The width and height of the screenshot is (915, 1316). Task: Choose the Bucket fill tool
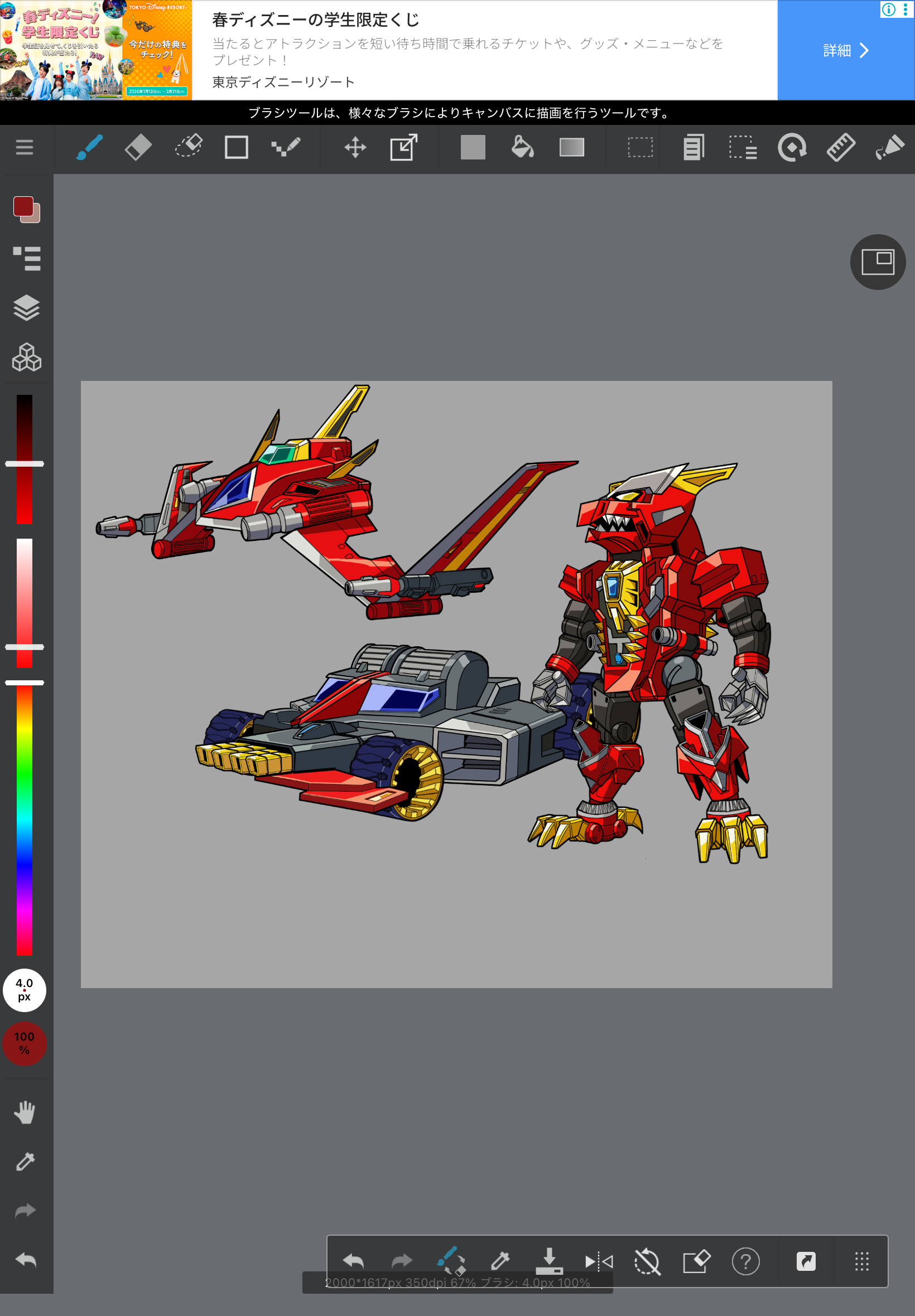click(x=522, y=148)
